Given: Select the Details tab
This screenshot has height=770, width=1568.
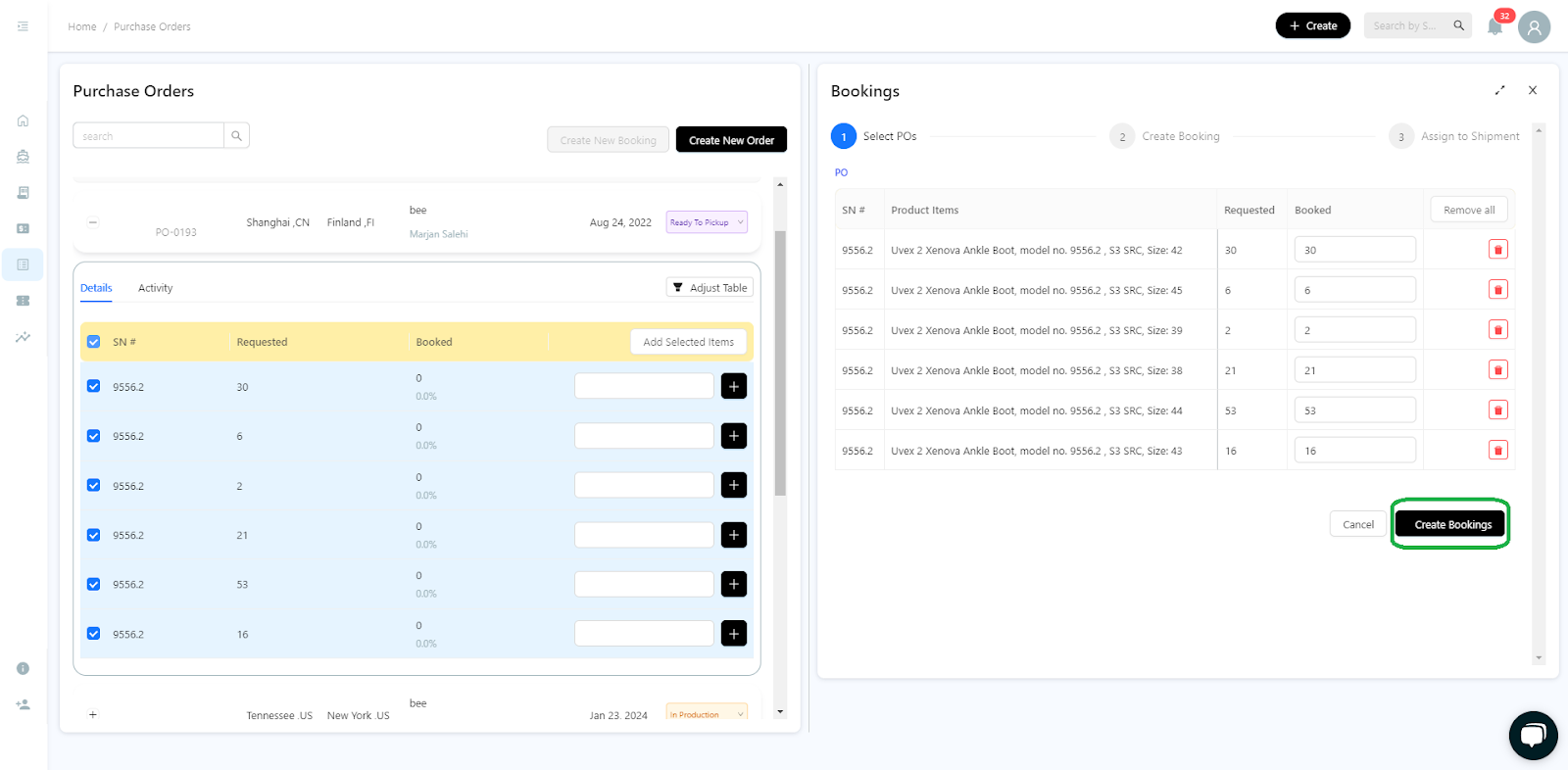Looking at the screenshot, I should coord(96,288).
